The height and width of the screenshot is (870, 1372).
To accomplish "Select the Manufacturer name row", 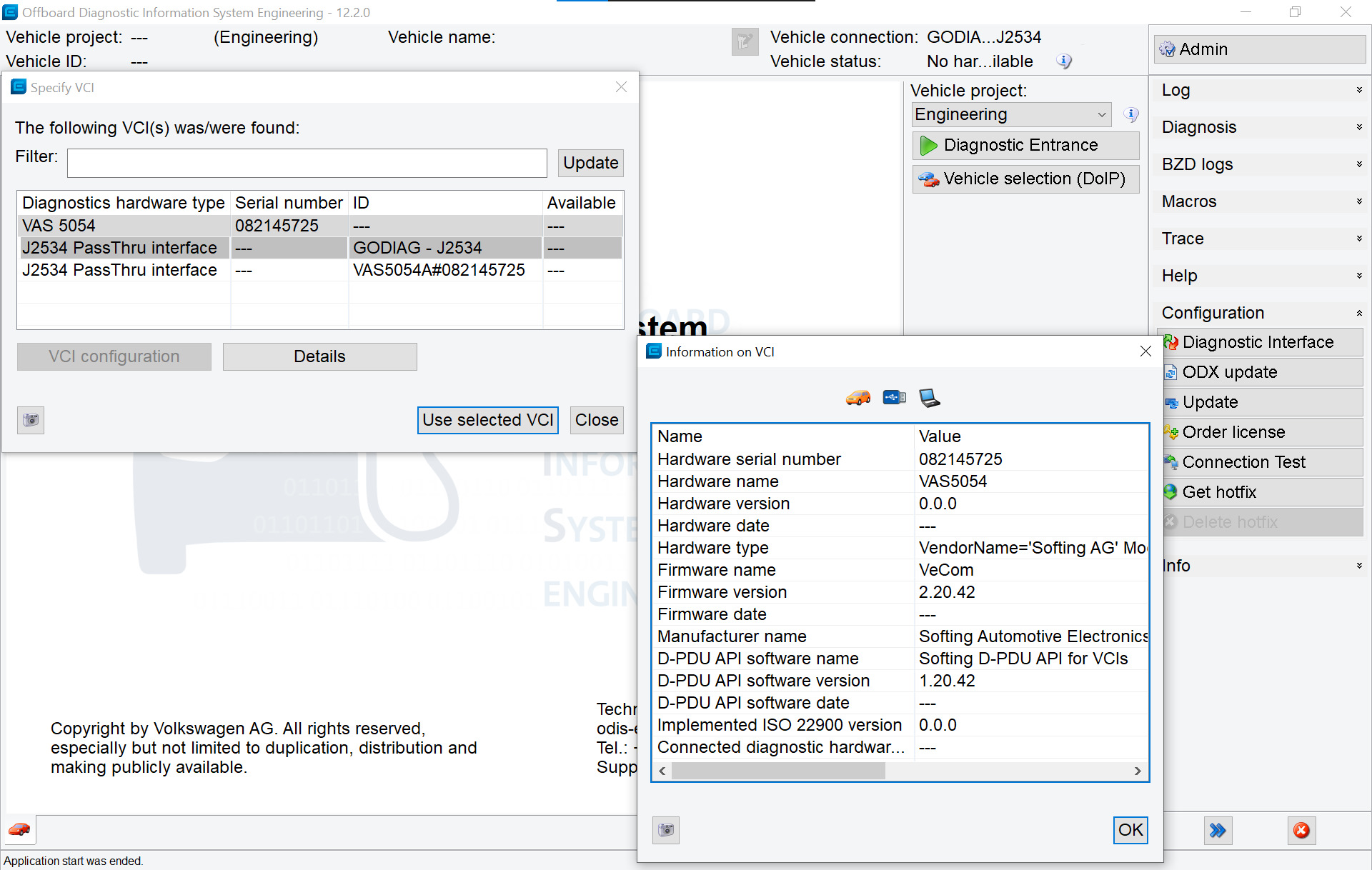I will point(900,636).
